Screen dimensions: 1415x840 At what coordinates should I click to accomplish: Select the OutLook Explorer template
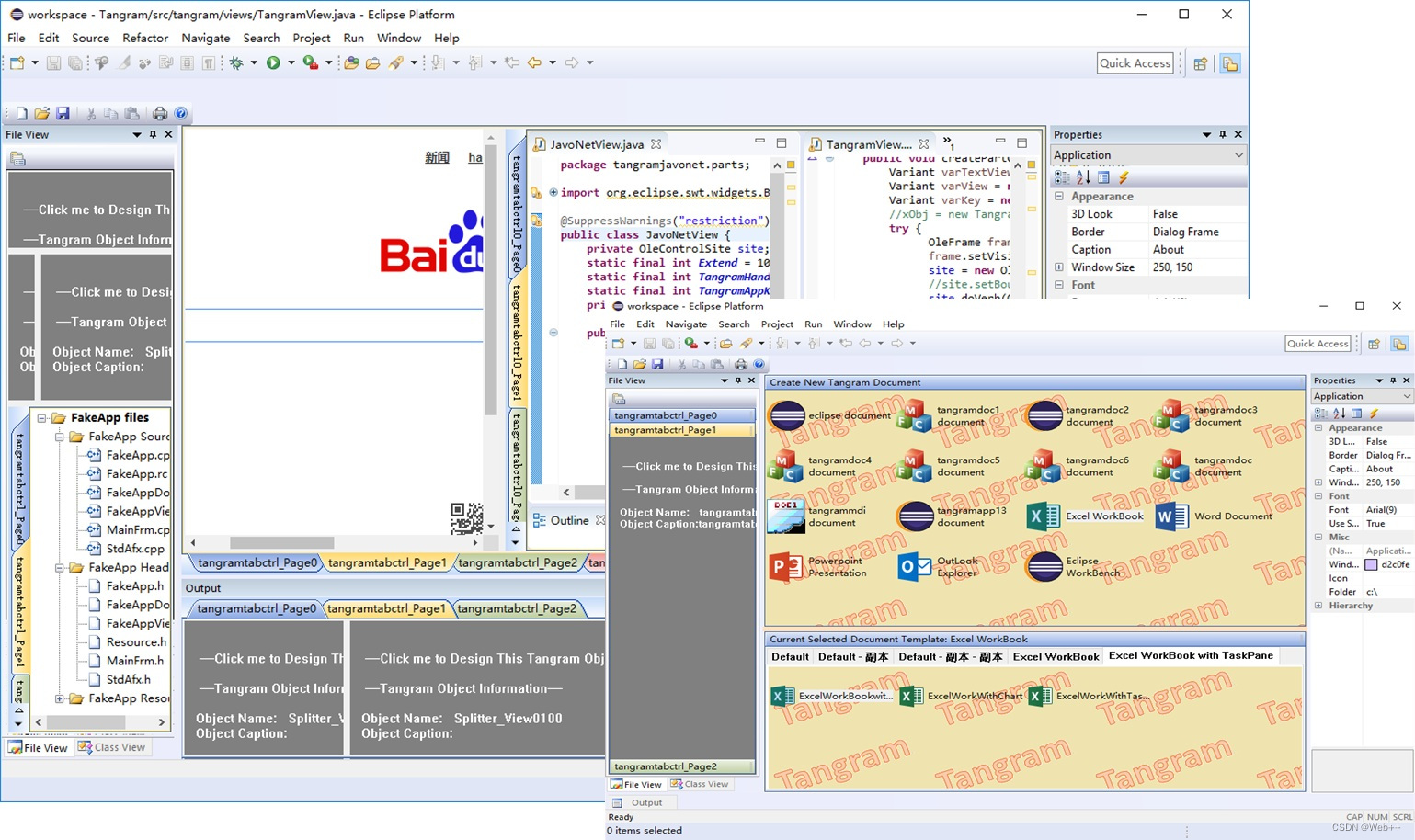tap(939, 567)
